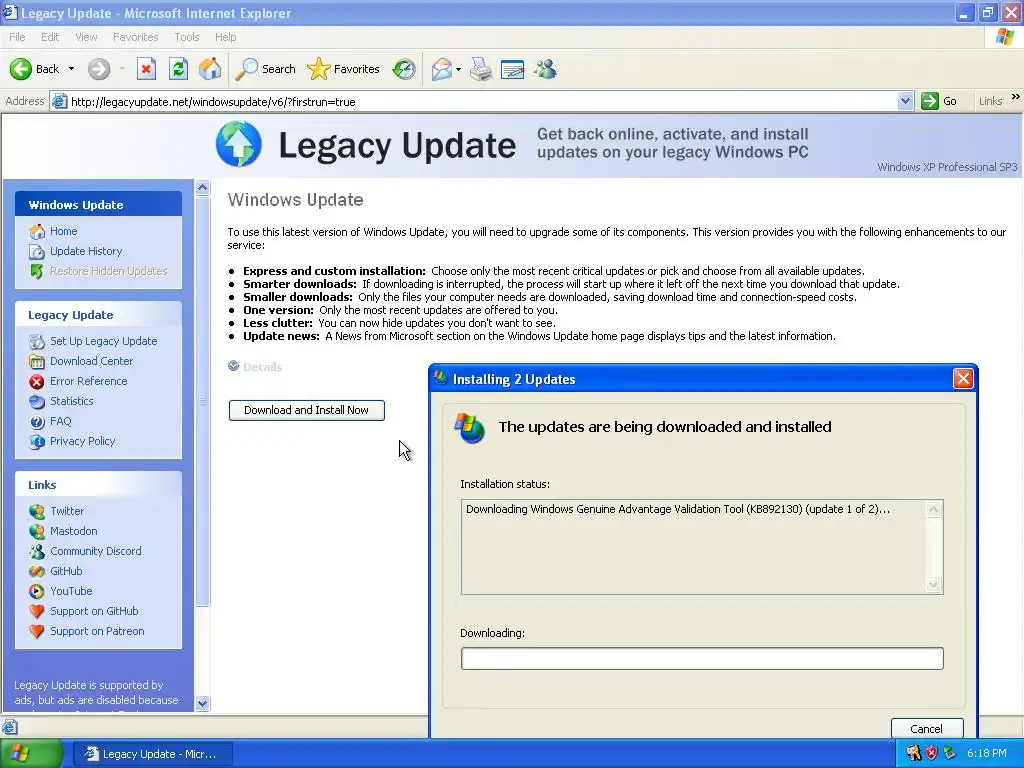Image resolution: width=1024 pixels, height=768 pixels.
Task: Open the Favorites star toolbar button
Action: (x=344, y=69)
